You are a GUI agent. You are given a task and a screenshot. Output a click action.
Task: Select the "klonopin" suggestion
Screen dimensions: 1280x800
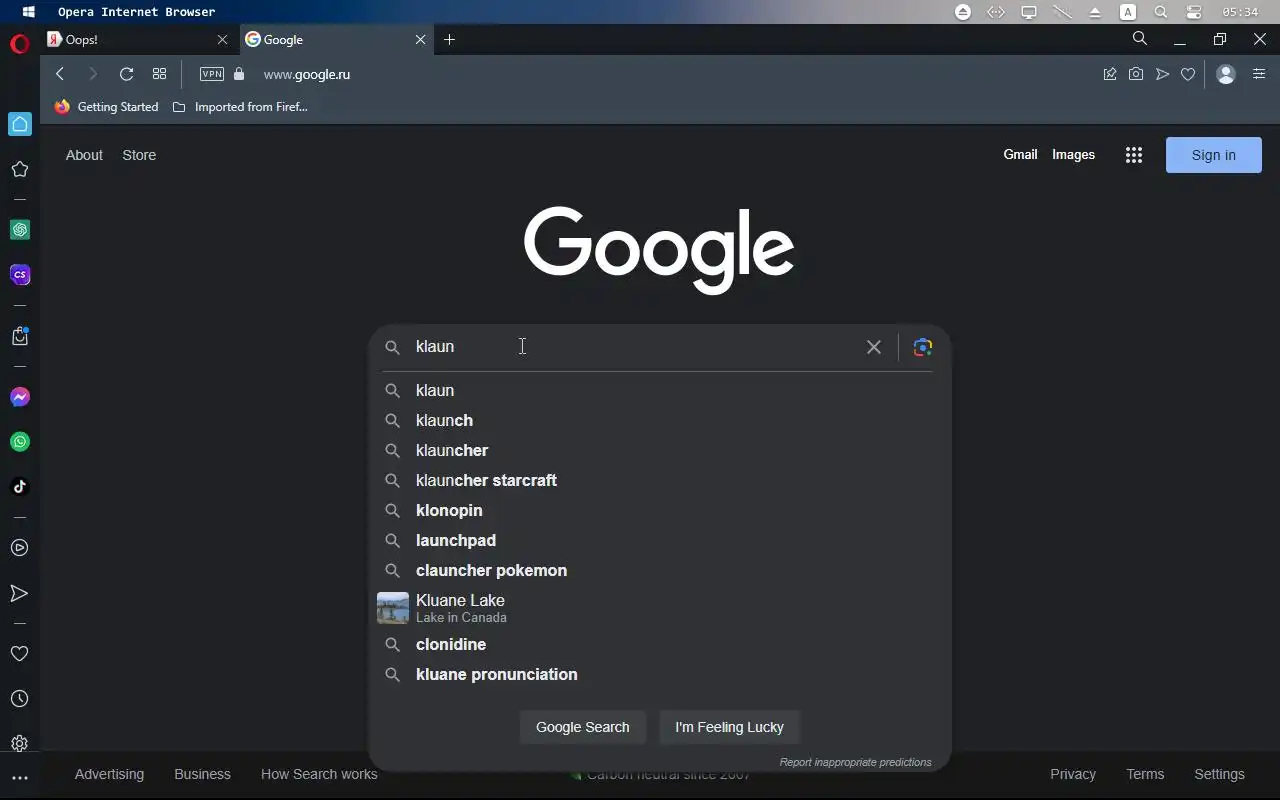pyautogui.click(x=660, y=510)
